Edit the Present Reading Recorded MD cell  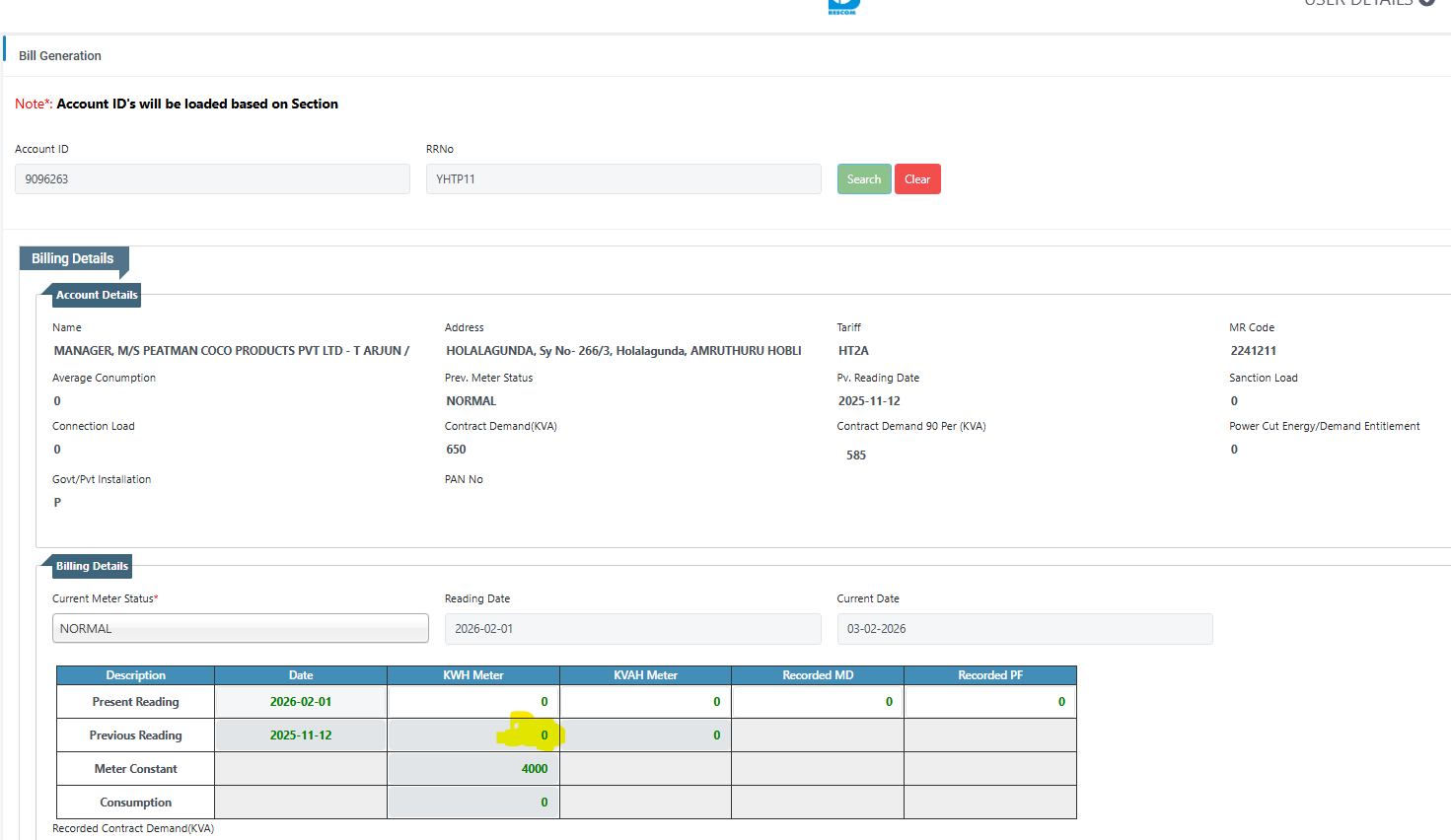coord(818,702)
